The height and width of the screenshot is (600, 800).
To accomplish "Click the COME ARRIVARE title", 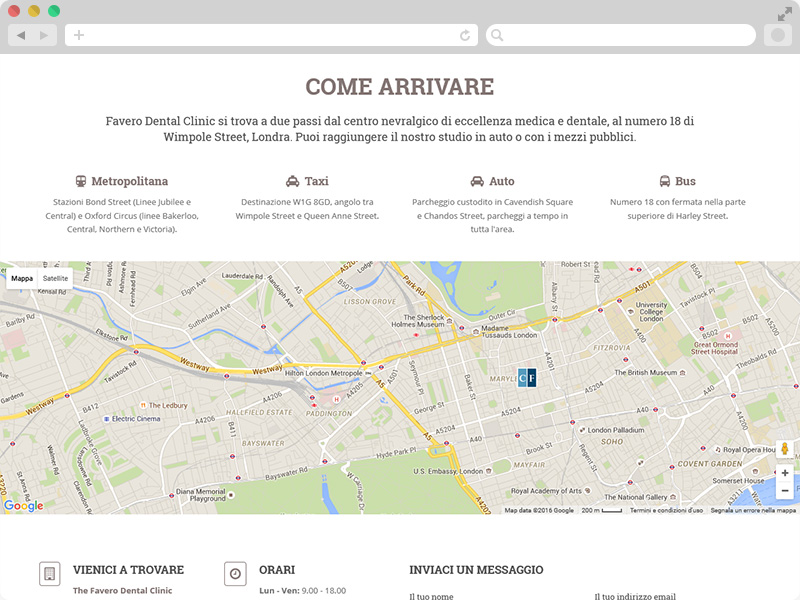I will (399, 87).
